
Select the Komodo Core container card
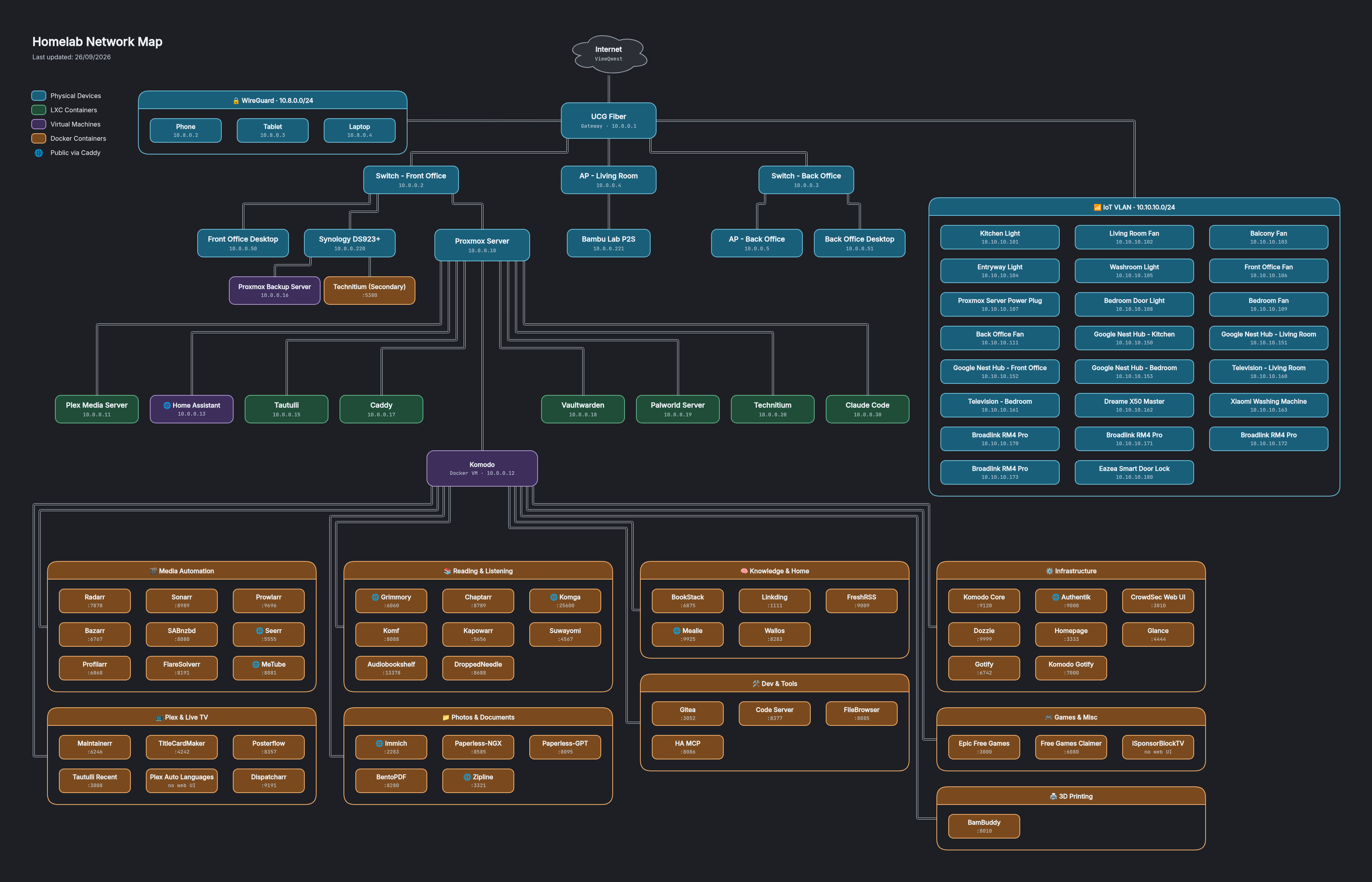tap(984, 601)
